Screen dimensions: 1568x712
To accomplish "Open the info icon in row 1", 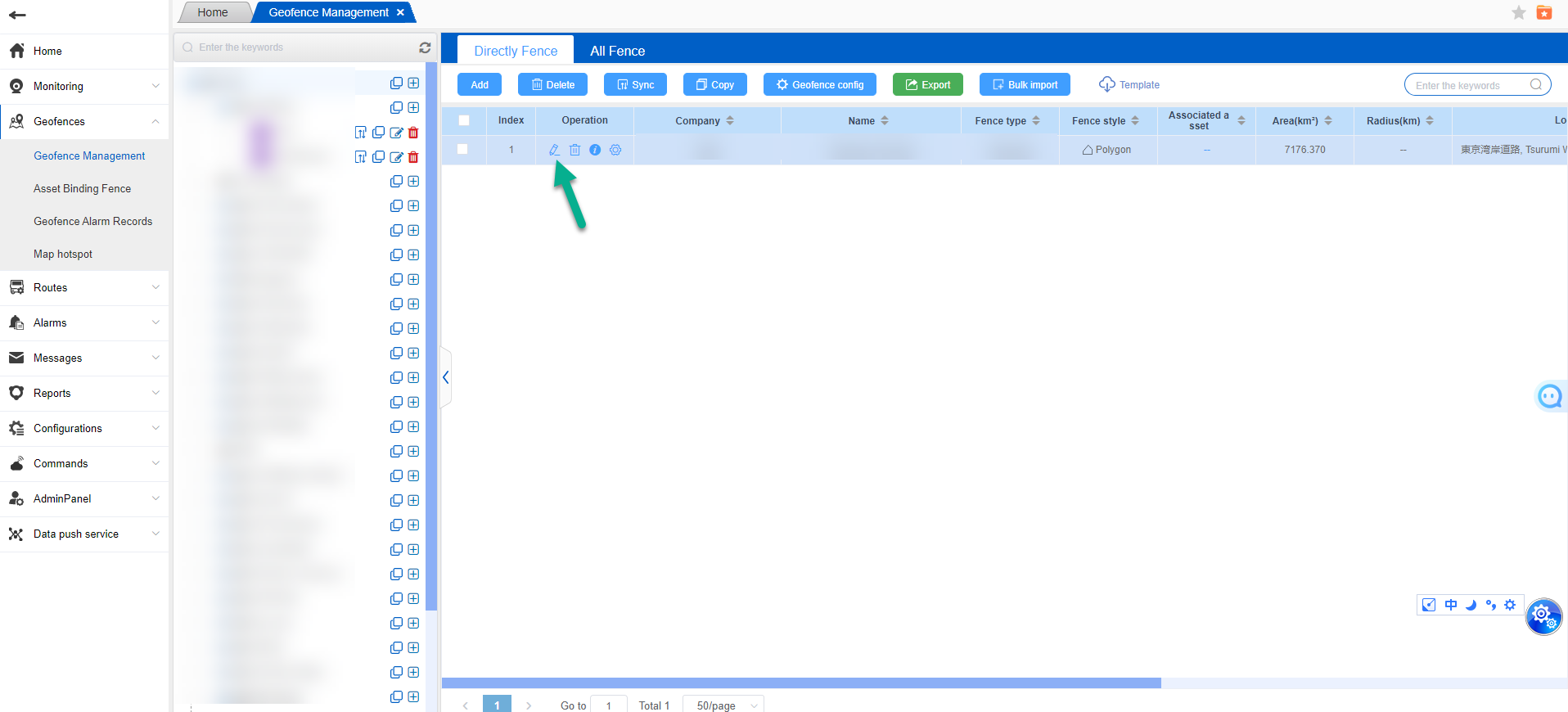I will point(595,150).
